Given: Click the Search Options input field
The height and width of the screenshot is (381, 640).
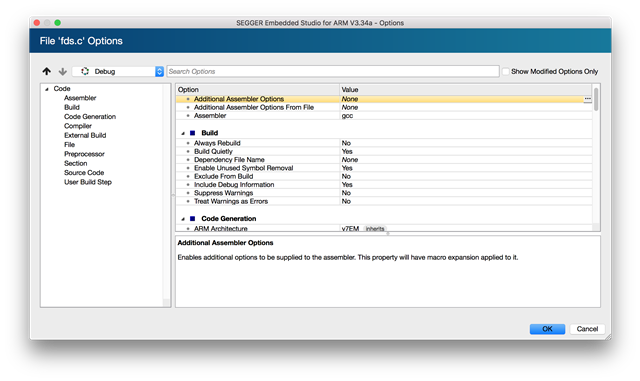Looking at the screenshot, I should click(333, 71).
